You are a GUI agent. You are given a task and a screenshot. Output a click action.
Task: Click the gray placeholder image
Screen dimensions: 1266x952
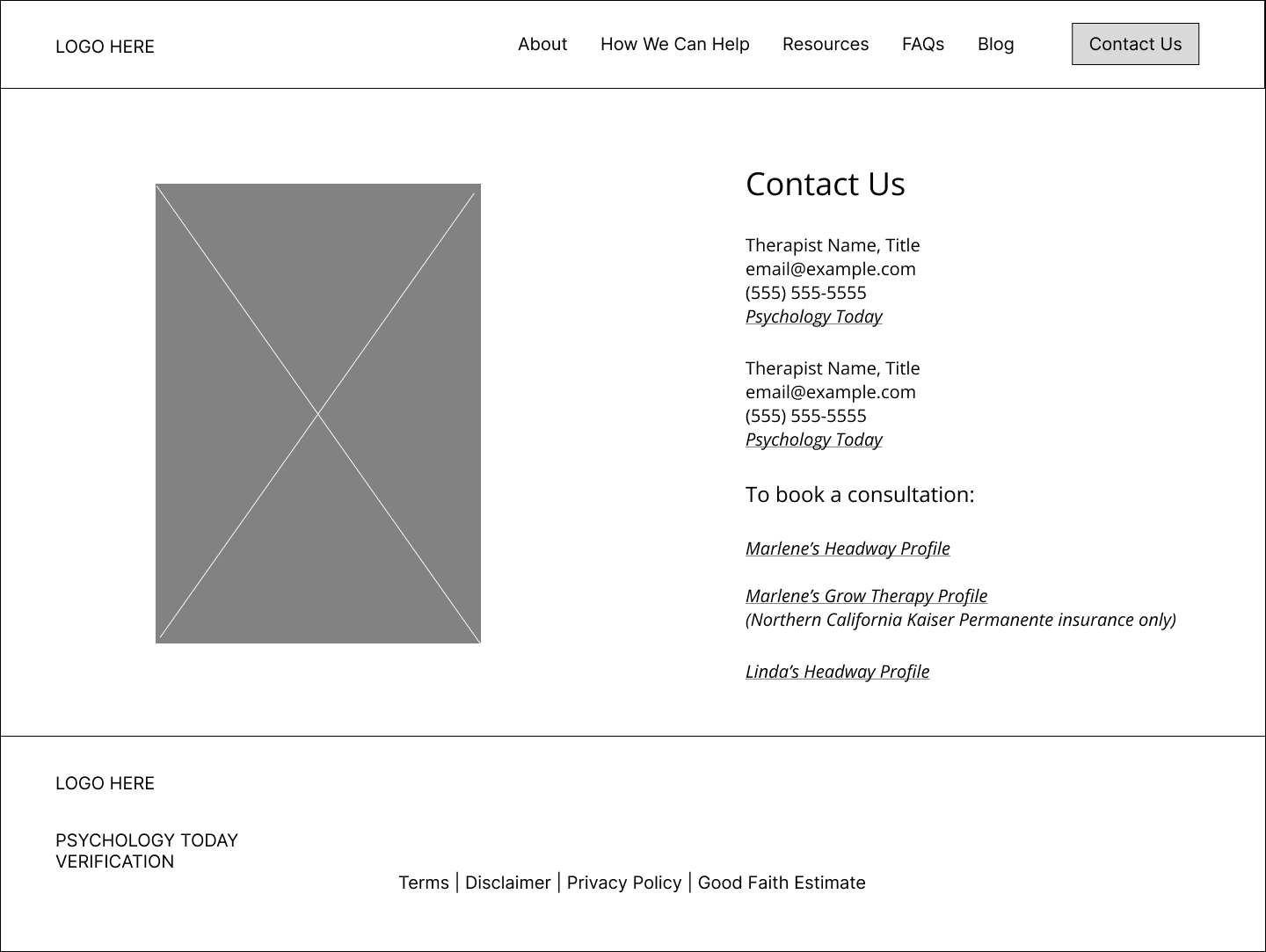click(x=318, y=413)
